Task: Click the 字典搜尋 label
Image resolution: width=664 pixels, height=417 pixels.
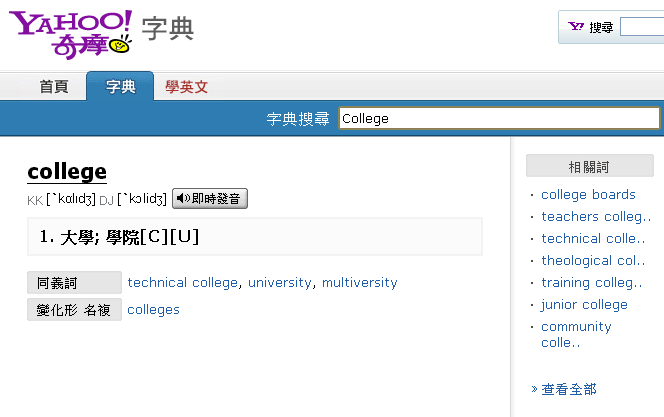Action: coord(298,119)
